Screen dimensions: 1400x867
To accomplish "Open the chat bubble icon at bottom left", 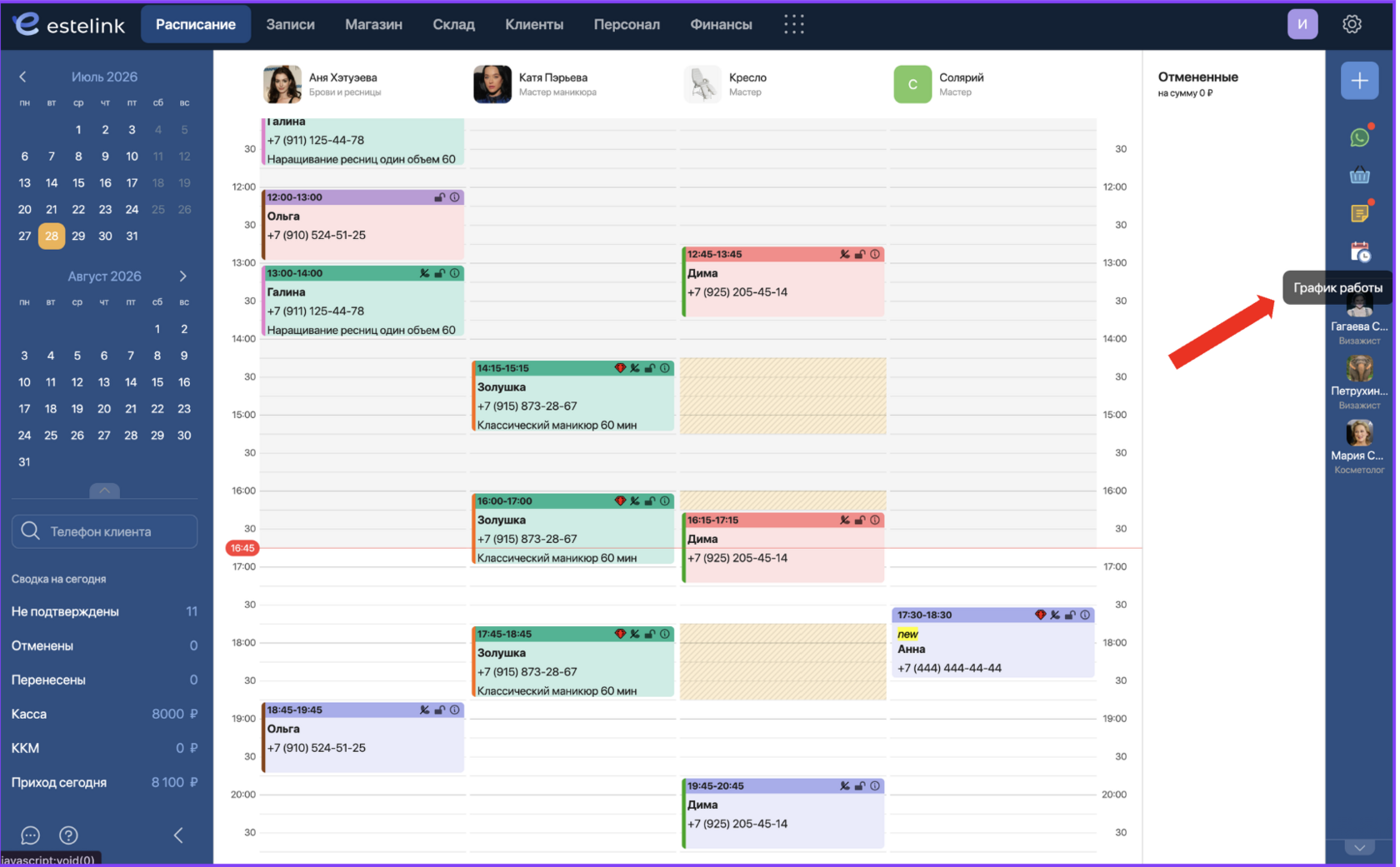I will (x=30, y=835).
